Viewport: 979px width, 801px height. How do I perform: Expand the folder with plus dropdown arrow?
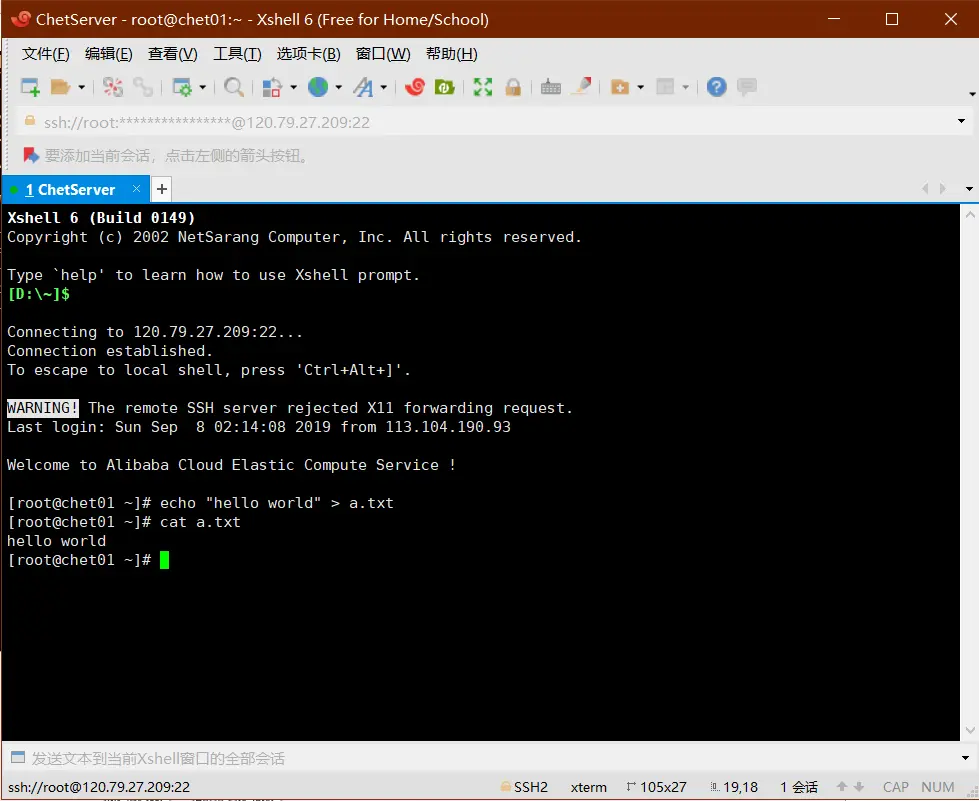pos(641,87)
